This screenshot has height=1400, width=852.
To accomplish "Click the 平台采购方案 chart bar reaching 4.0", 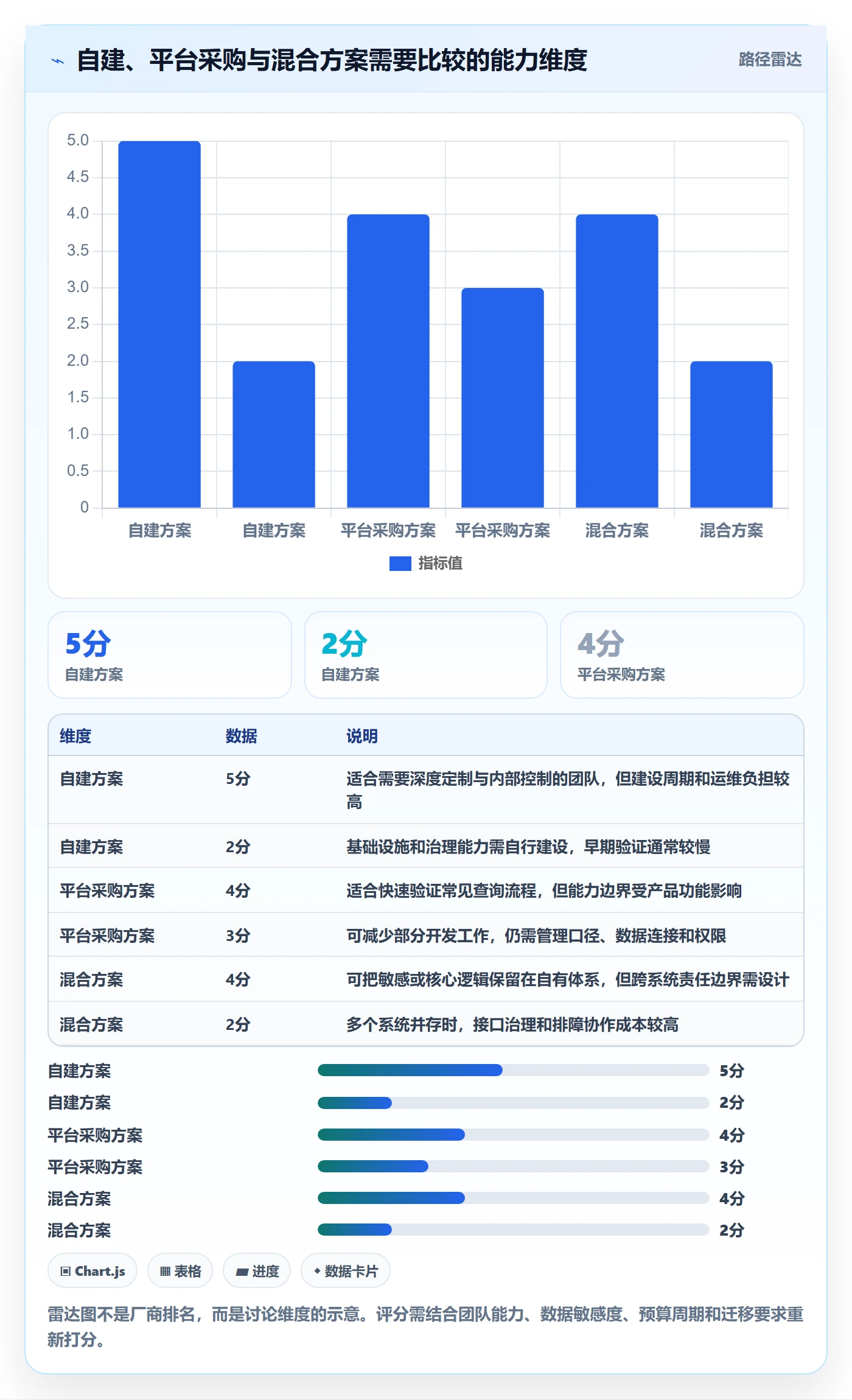I will 388,361.
